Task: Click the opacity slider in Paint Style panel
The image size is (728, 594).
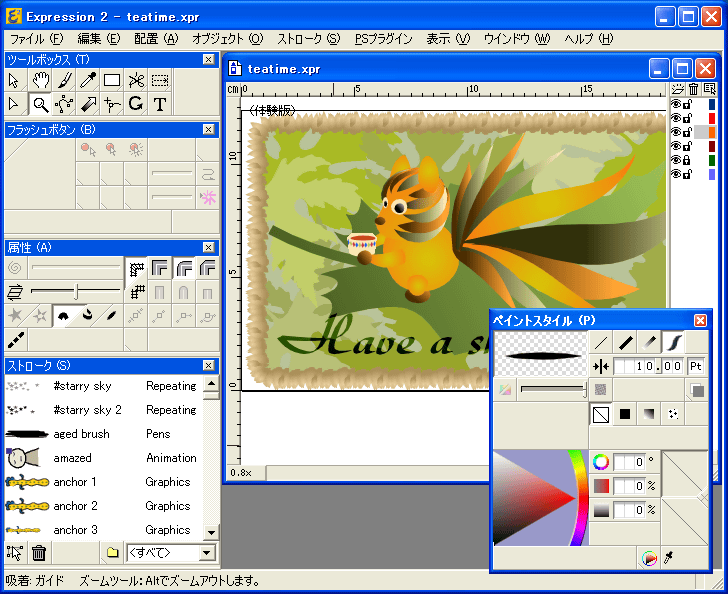Action: point(553,390)
